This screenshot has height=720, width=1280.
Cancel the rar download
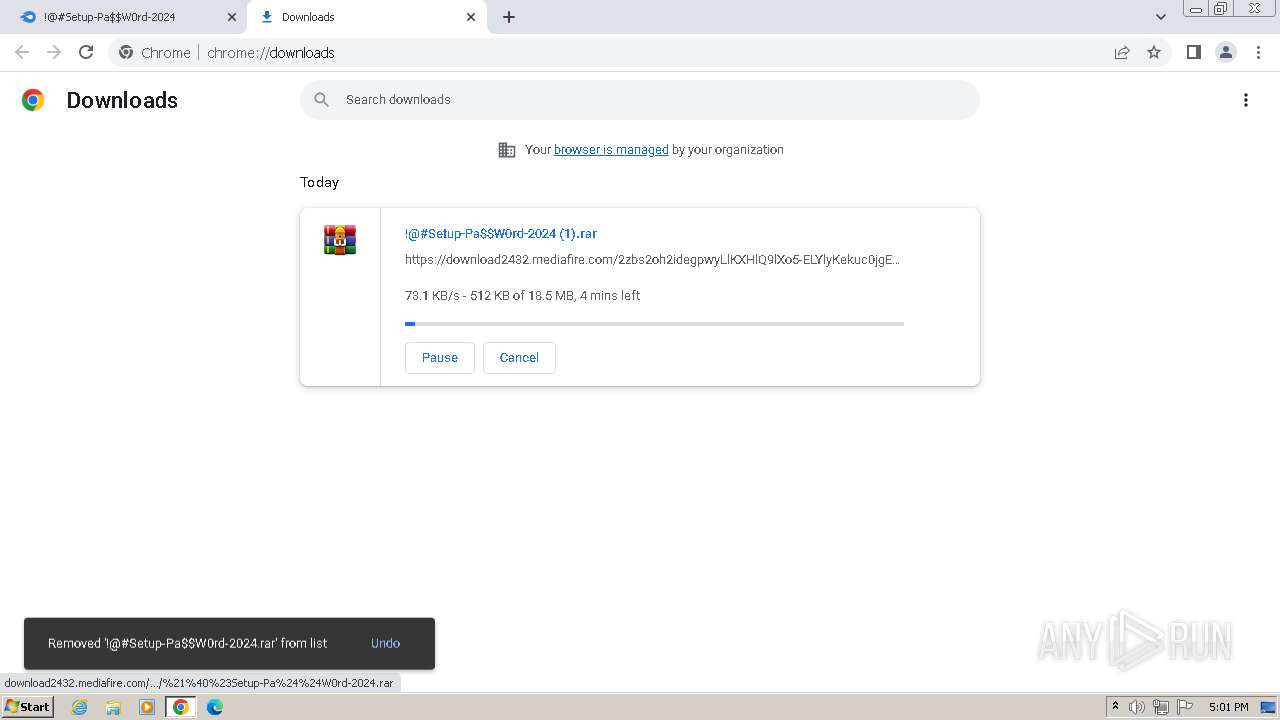point(519,357)
